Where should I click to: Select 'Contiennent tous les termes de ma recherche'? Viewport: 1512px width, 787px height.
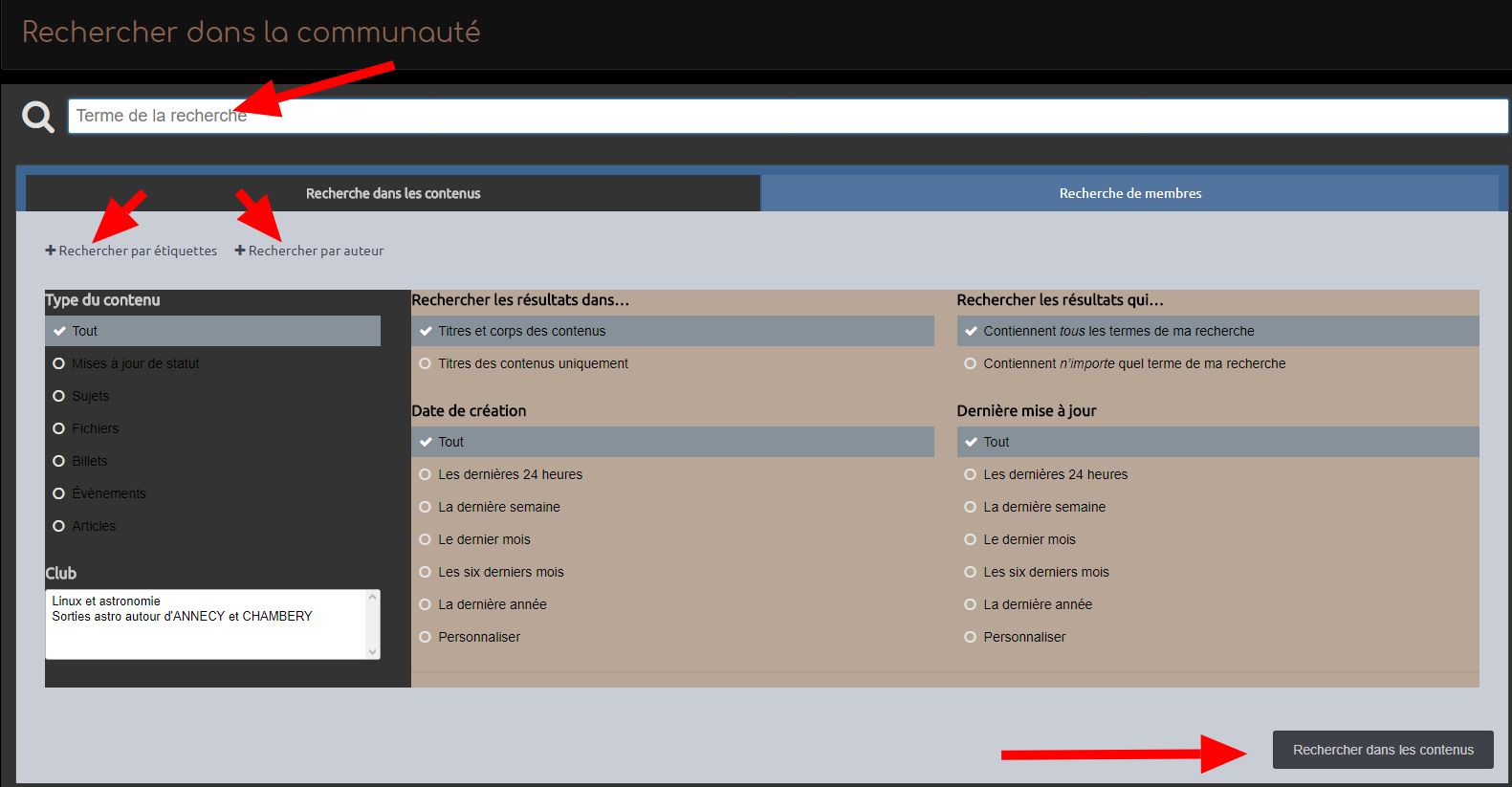[1217, 331]
